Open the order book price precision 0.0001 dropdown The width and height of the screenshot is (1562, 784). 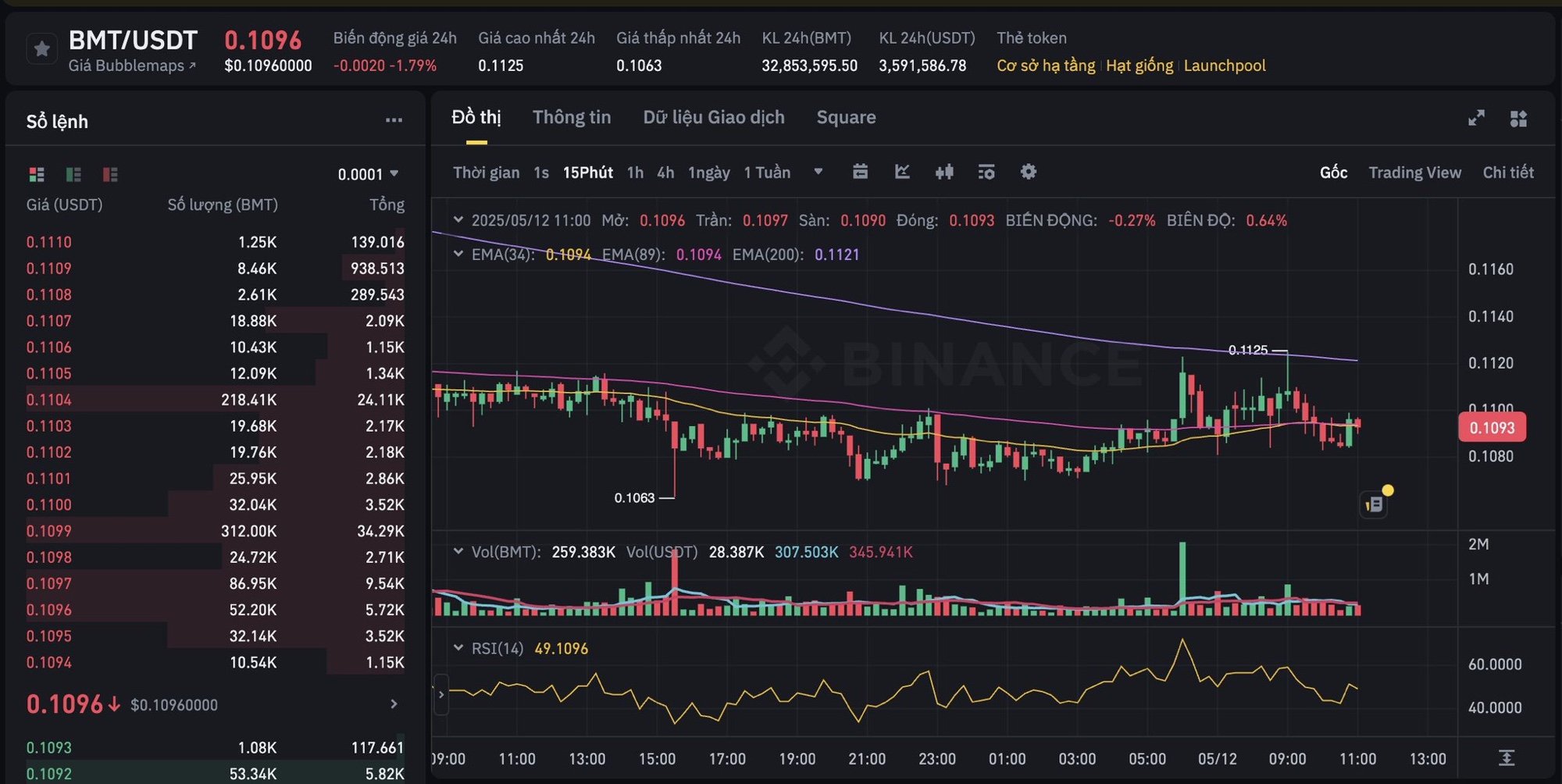368,174
